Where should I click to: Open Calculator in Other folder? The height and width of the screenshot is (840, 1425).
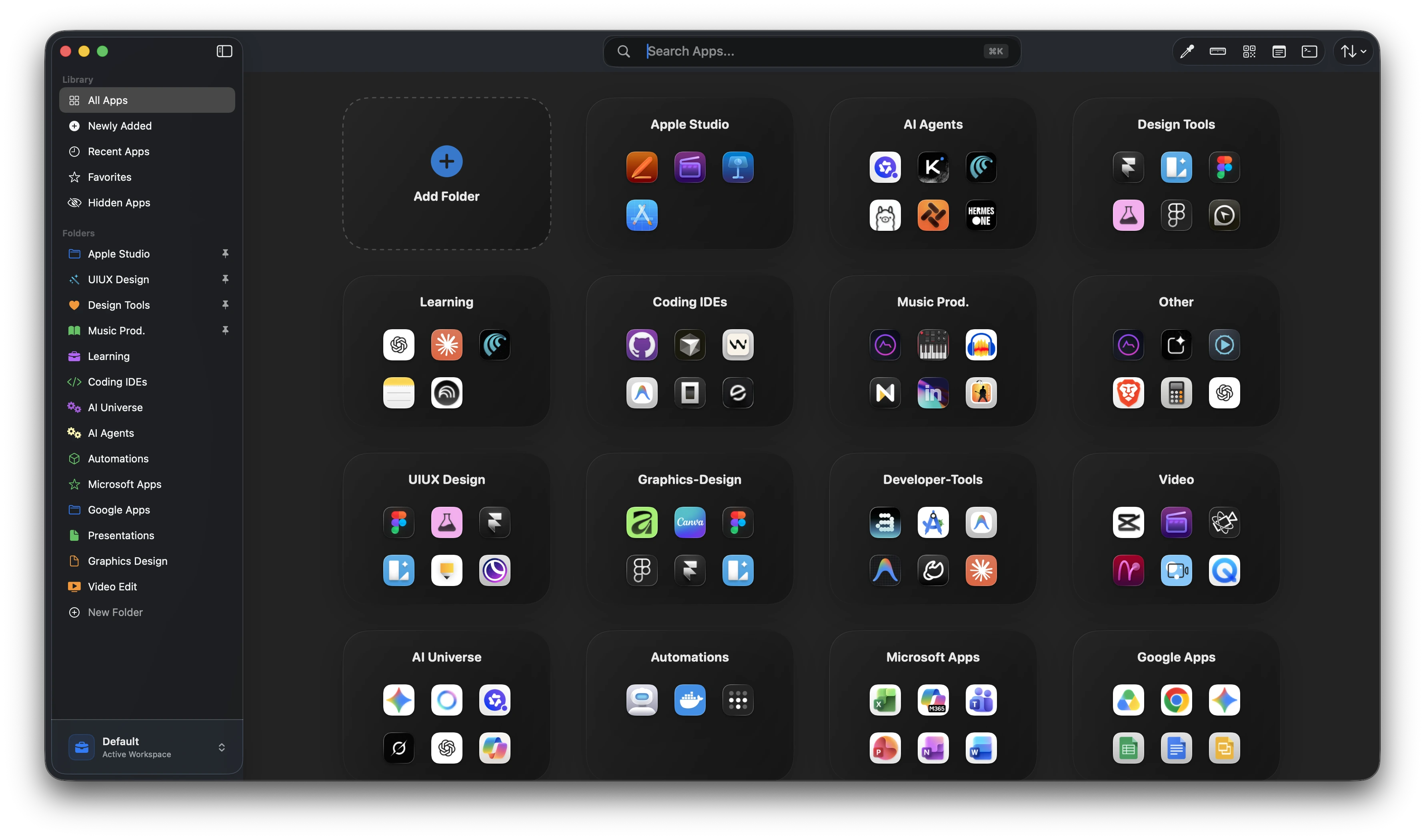click(x=1176, y=392)
